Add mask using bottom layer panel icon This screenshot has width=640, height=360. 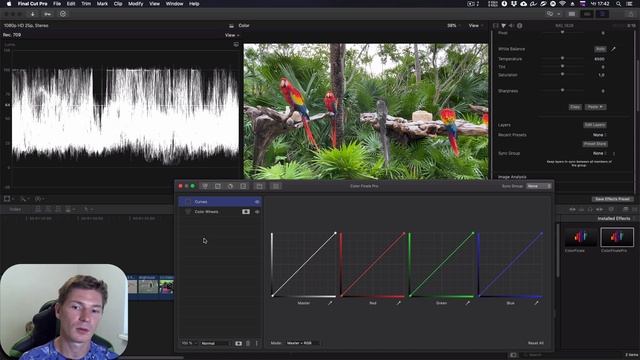coord(239,343)
